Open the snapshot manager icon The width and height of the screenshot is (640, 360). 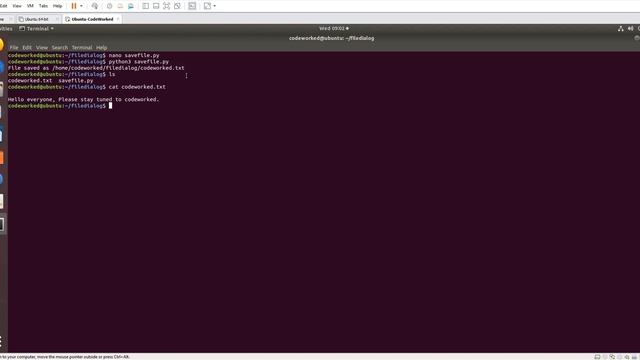coord(131,6)
